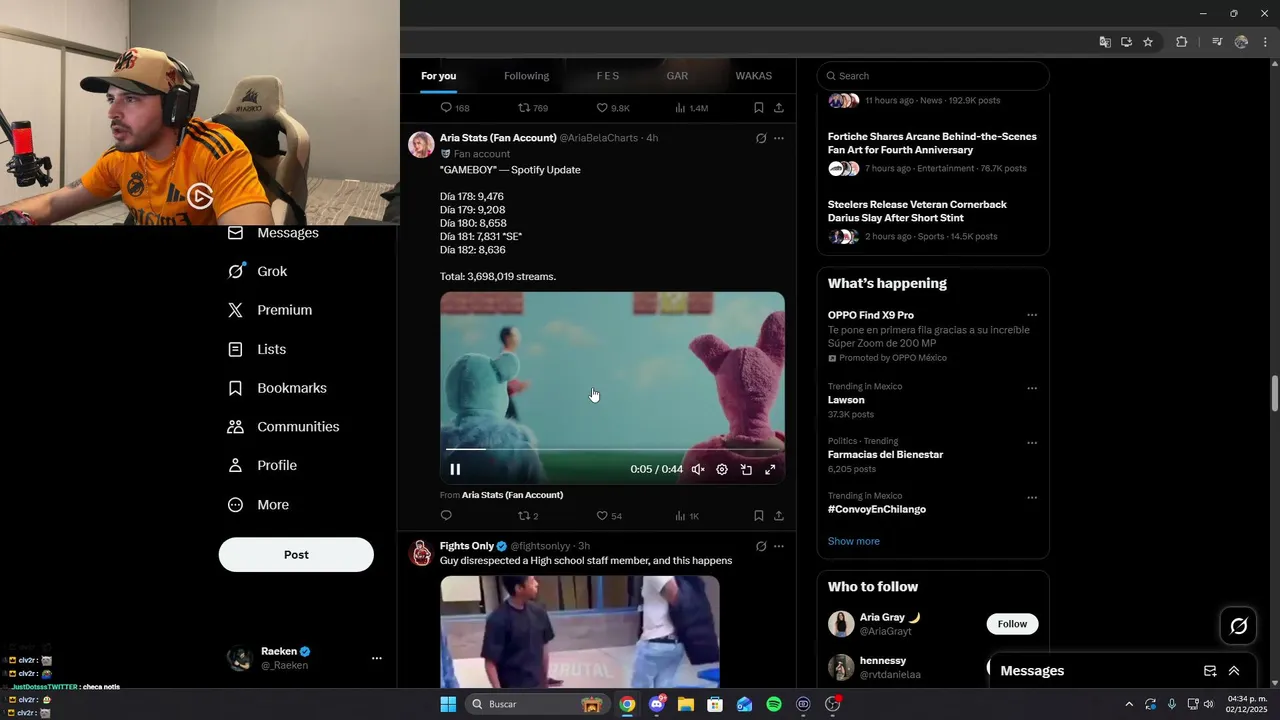Open more options for Farmacias del Bienestar
Image resolution: width=1280 pixels, height=720 pixels.
click(x=1032, y=443)
